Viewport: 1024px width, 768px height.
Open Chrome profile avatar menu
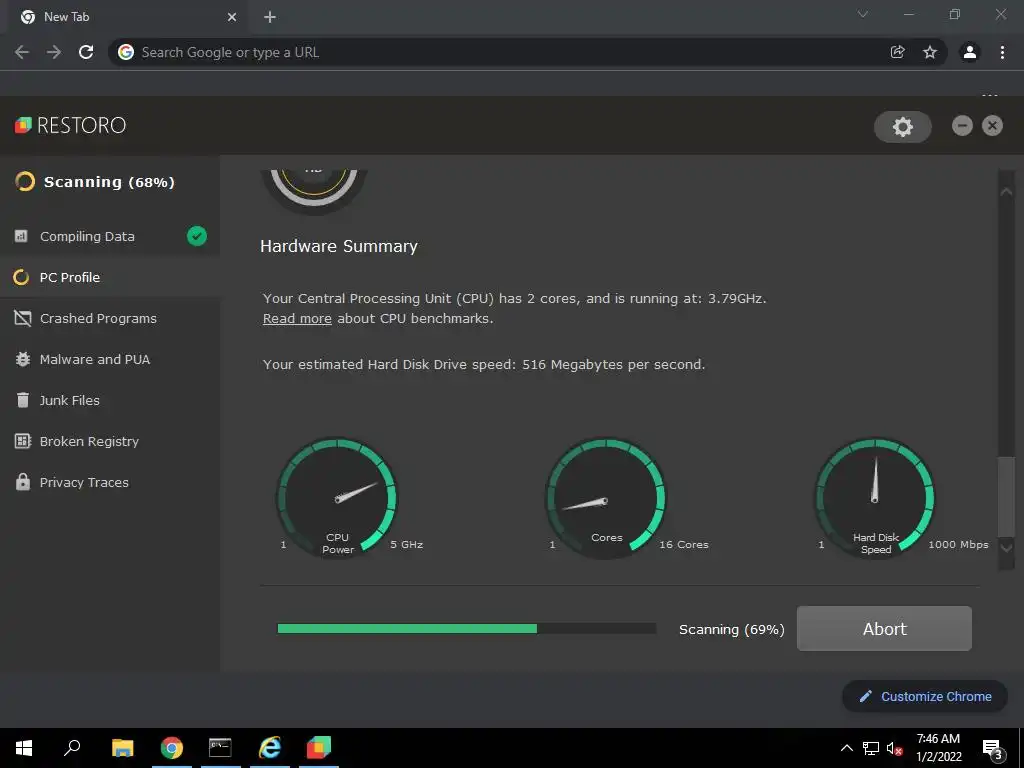970,52
